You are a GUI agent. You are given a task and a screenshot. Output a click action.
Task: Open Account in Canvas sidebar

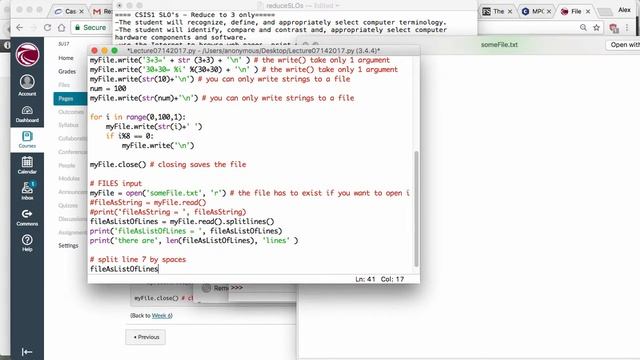click(27, 85)
